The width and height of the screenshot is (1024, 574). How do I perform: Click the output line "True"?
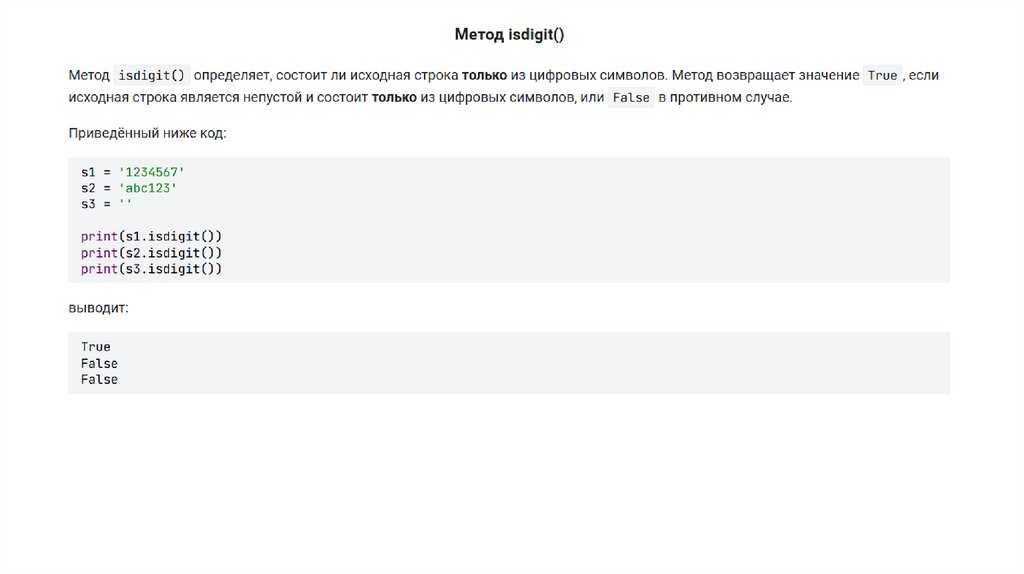point(96,347)
